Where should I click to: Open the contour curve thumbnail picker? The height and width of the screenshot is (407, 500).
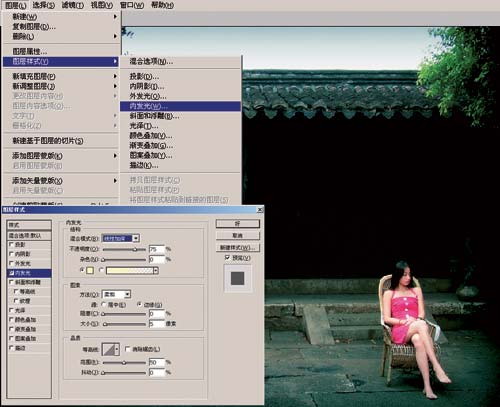pyautogui.click(x=111, y=350)
